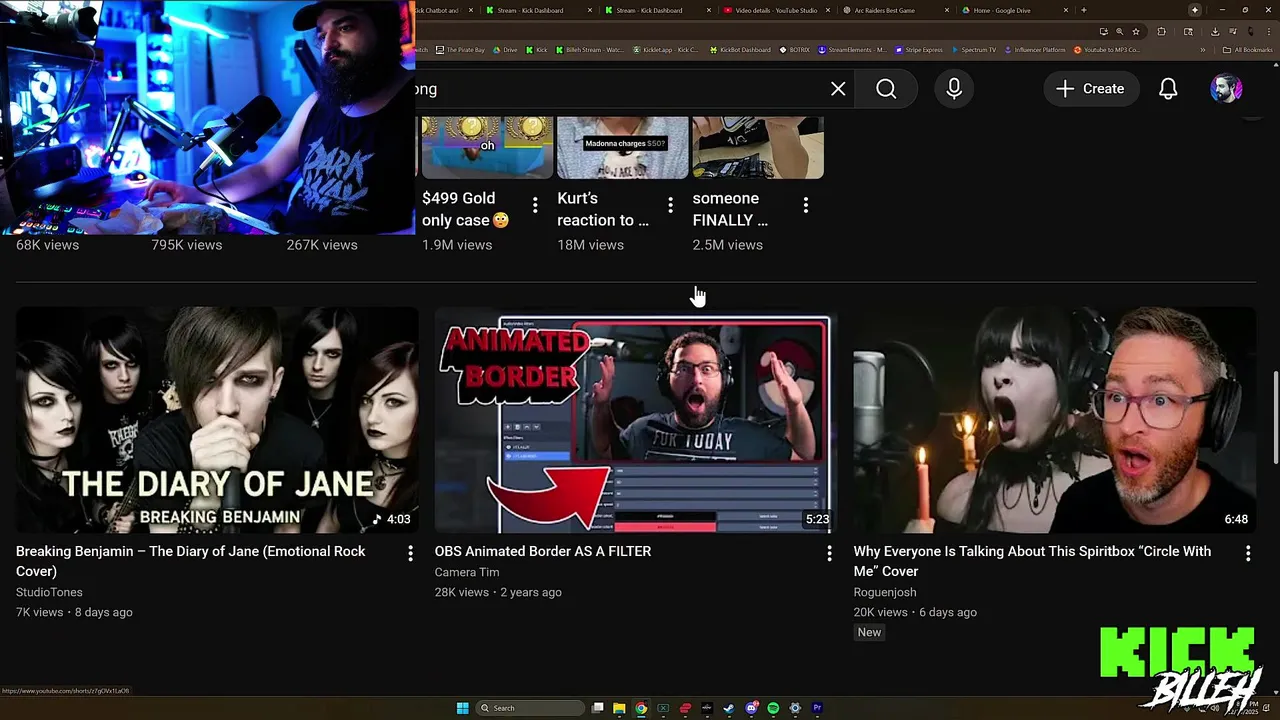Click the title 'OBS Animated Border AS A FILTER'
The height and width of the screenshot is (720, 1280).
[543, 551]
